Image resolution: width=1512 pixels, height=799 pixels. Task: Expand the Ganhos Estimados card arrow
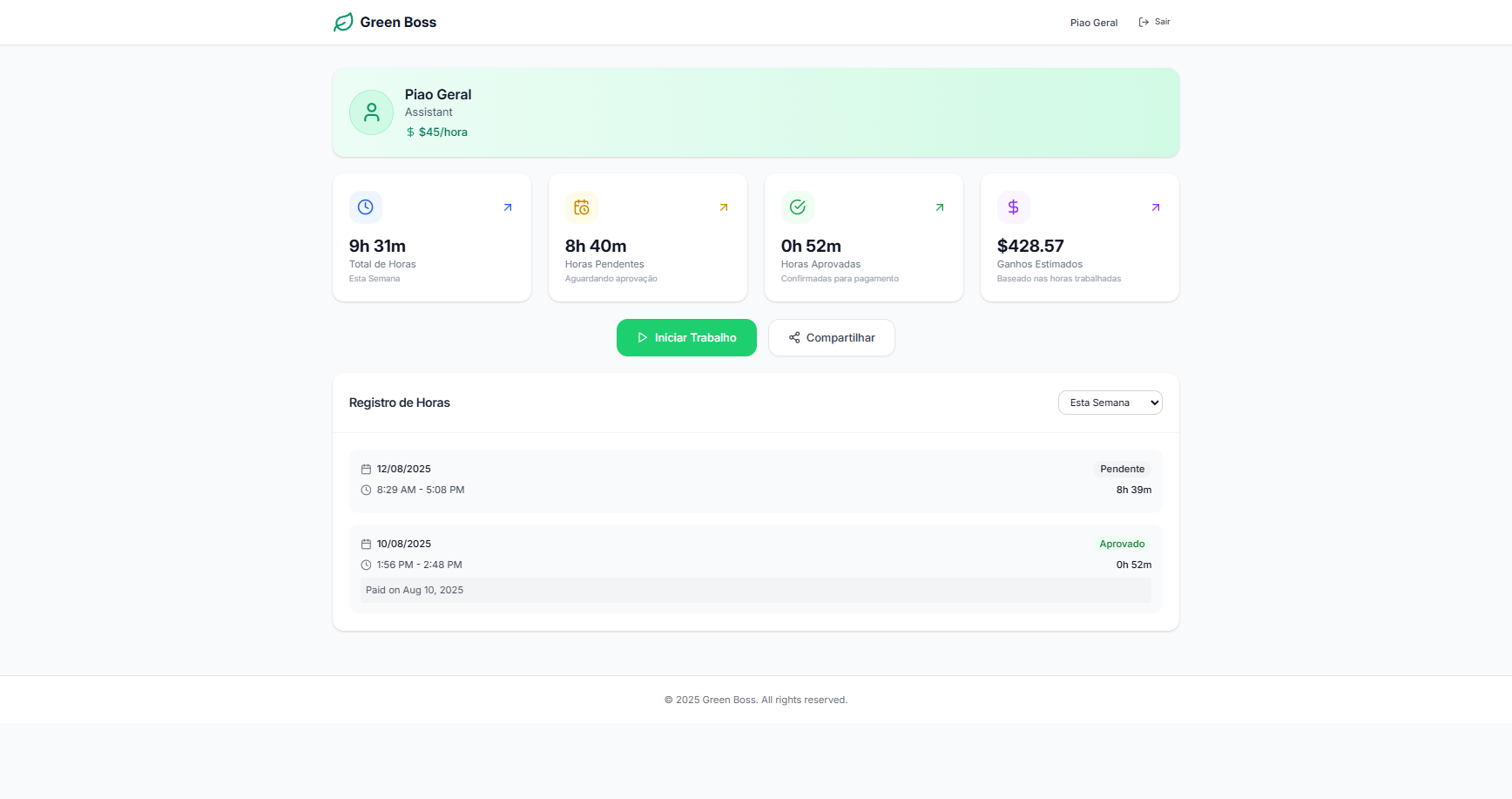1155,207
